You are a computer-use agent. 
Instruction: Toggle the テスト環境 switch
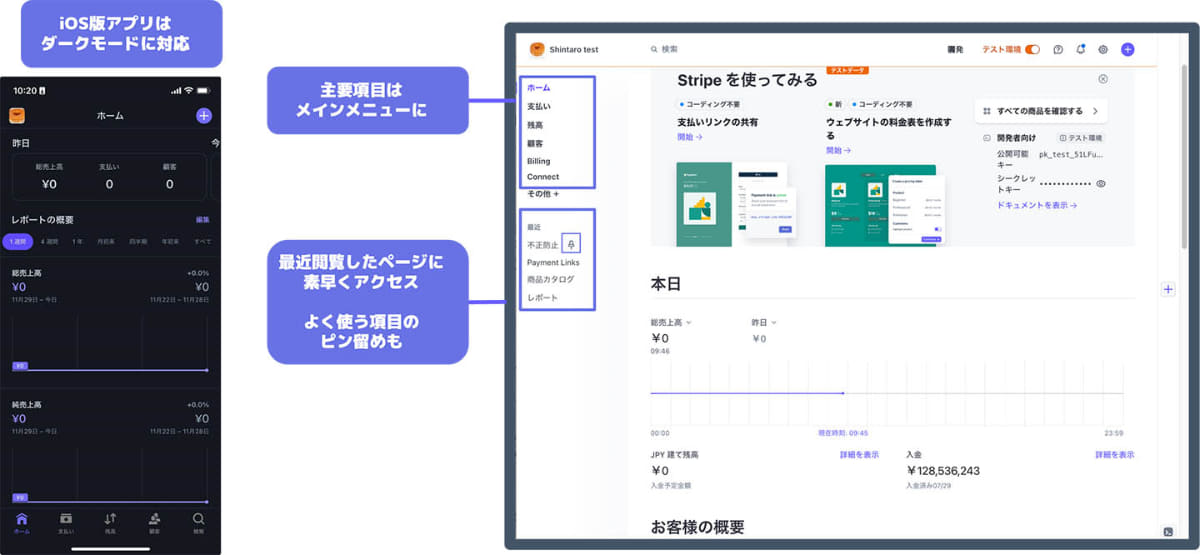(x=1032, y=49)
